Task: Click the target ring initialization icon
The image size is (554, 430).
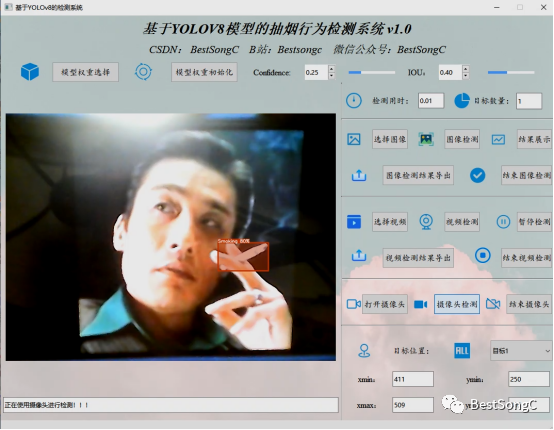Action: click(143, 72)
